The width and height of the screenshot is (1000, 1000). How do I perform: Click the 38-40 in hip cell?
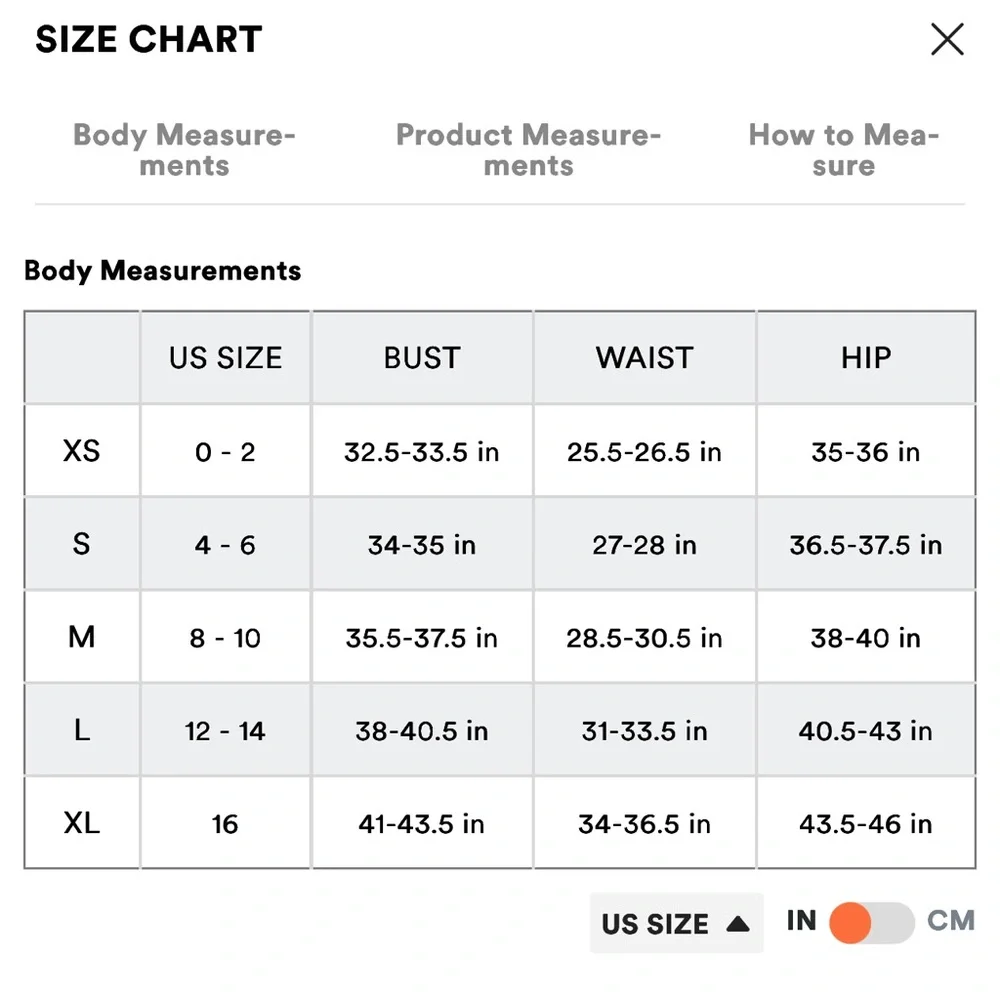pyautogui.click(x=866, y=637)
